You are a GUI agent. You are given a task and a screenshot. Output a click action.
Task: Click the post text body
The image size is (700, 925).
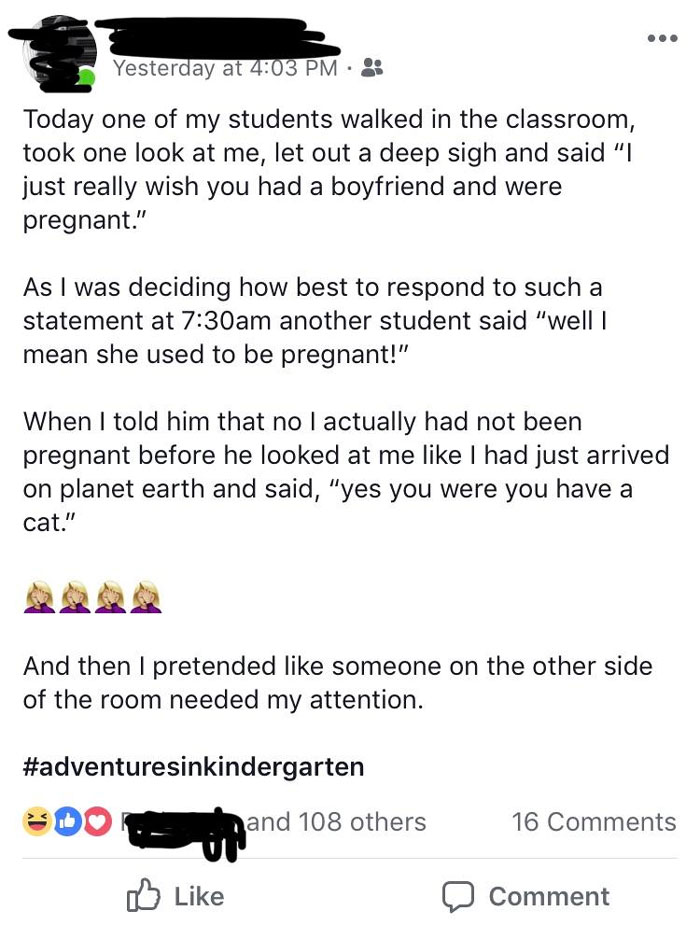pyautogui.click(x=340, y=300)
